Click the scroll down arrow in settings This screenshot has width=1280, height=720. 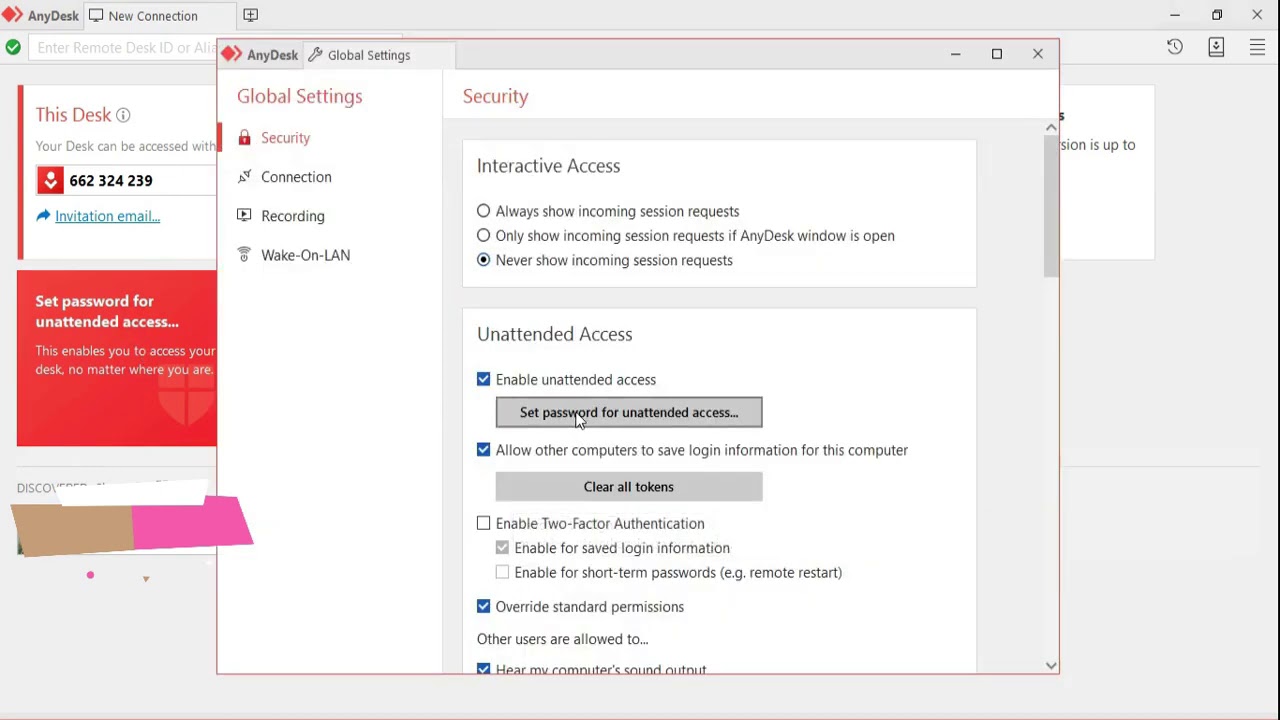(x=1051, y=665)
